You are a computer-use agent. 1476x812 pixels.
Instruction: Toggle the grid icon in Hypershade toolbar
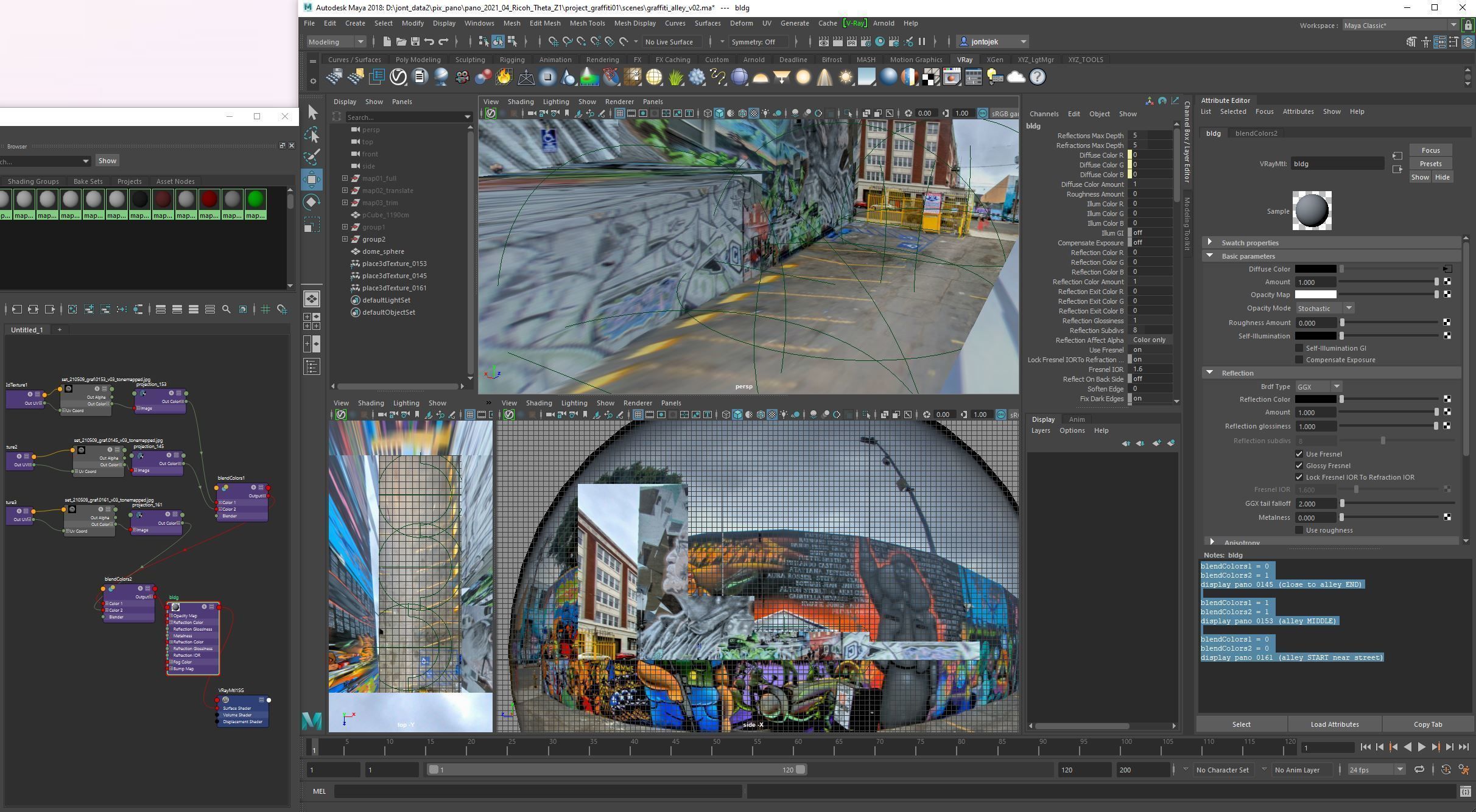click(x=265, y=309)
